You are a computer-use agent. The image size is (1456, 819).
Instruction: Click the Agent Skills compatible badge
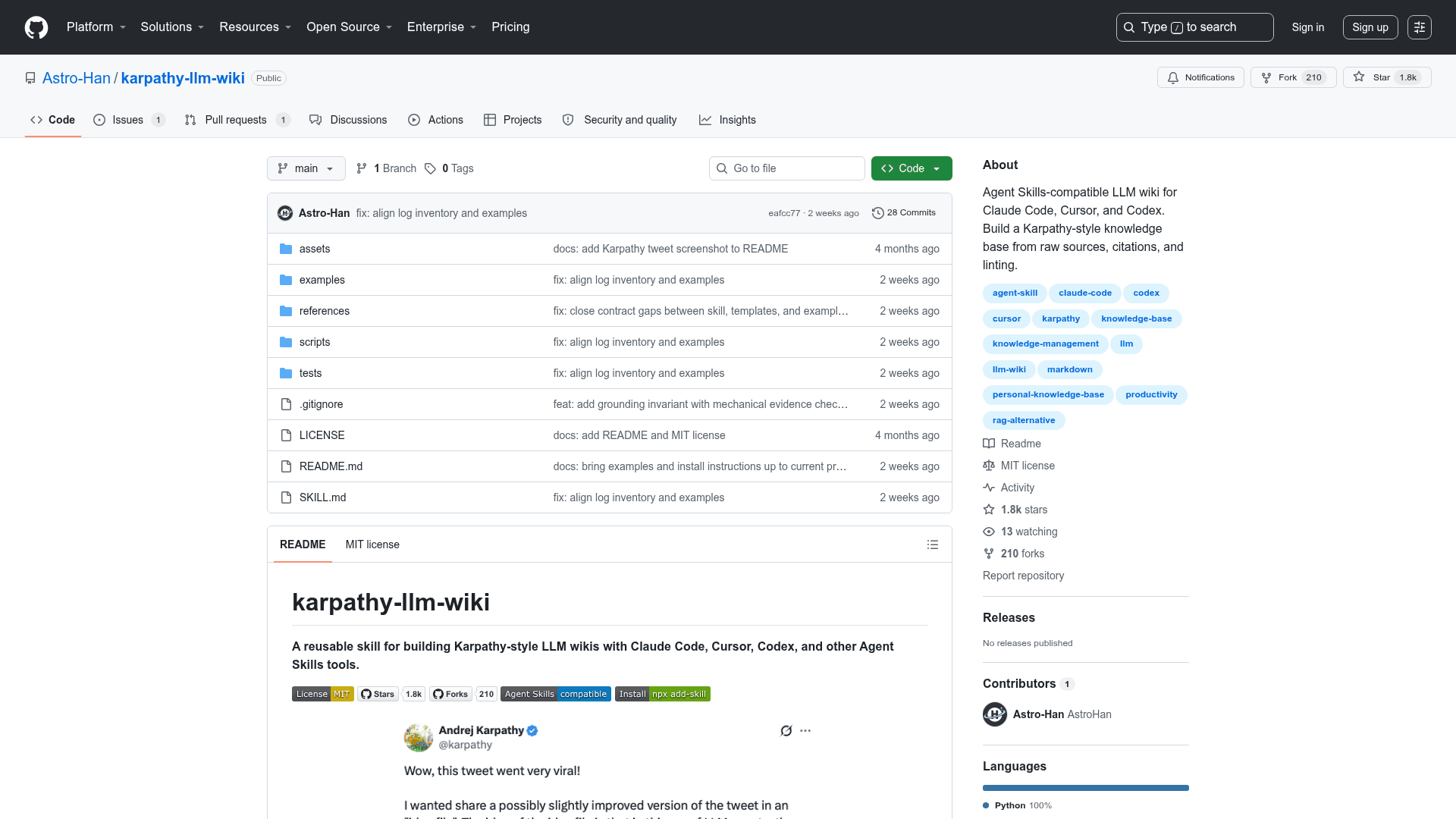coord(556,694)
